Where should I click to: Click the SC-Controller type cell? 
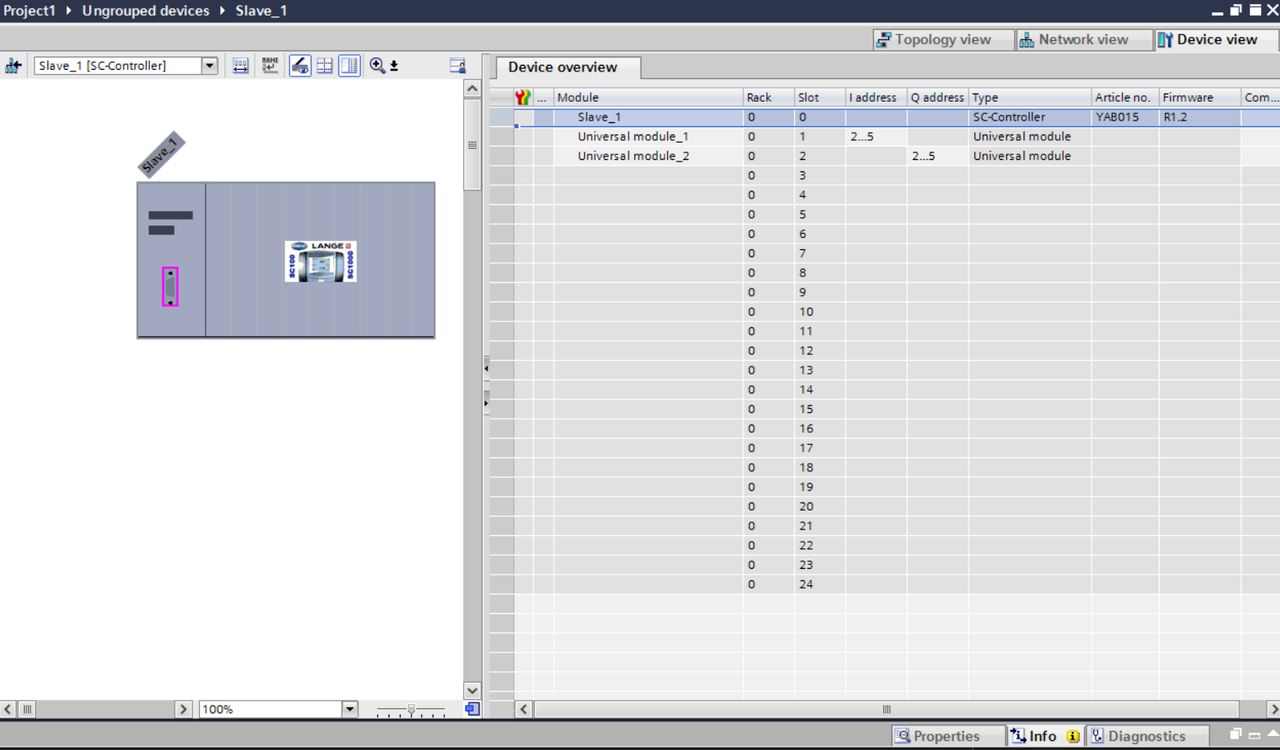[1030, 117]
